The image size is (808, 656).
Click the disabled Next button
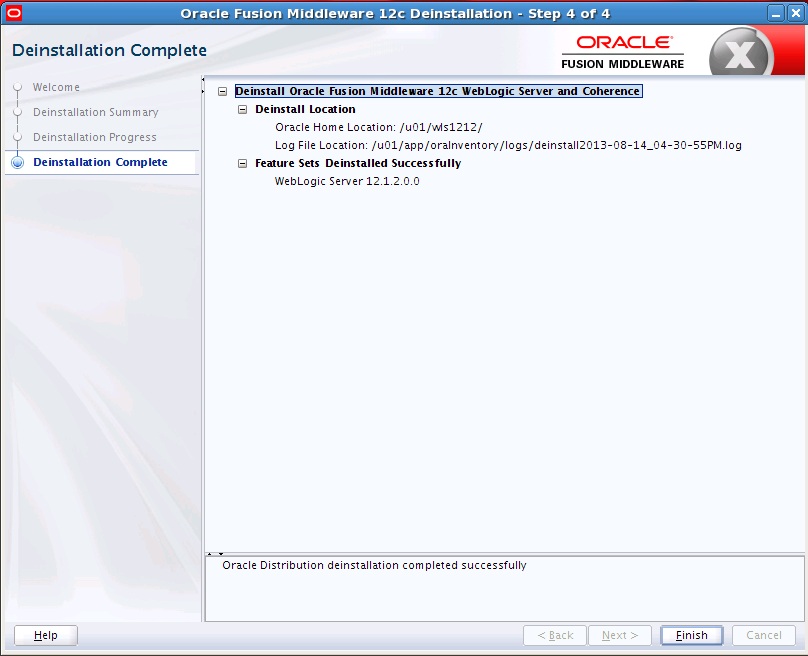coord(620,635)
